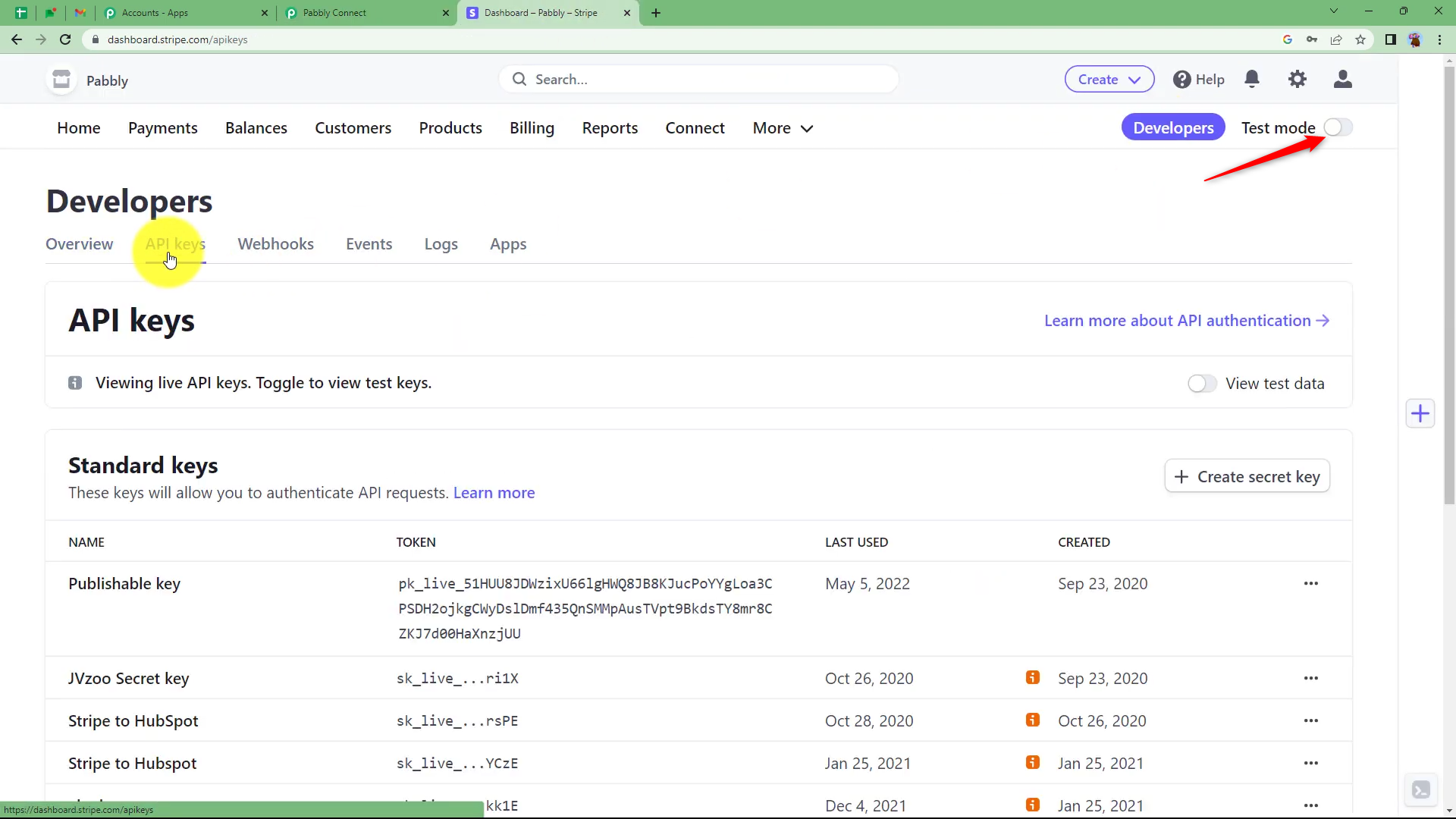Screen dimensions: 1456x819
Task: Click orange info icon in the Dec 4, 2021 row
Action: 1033,805
